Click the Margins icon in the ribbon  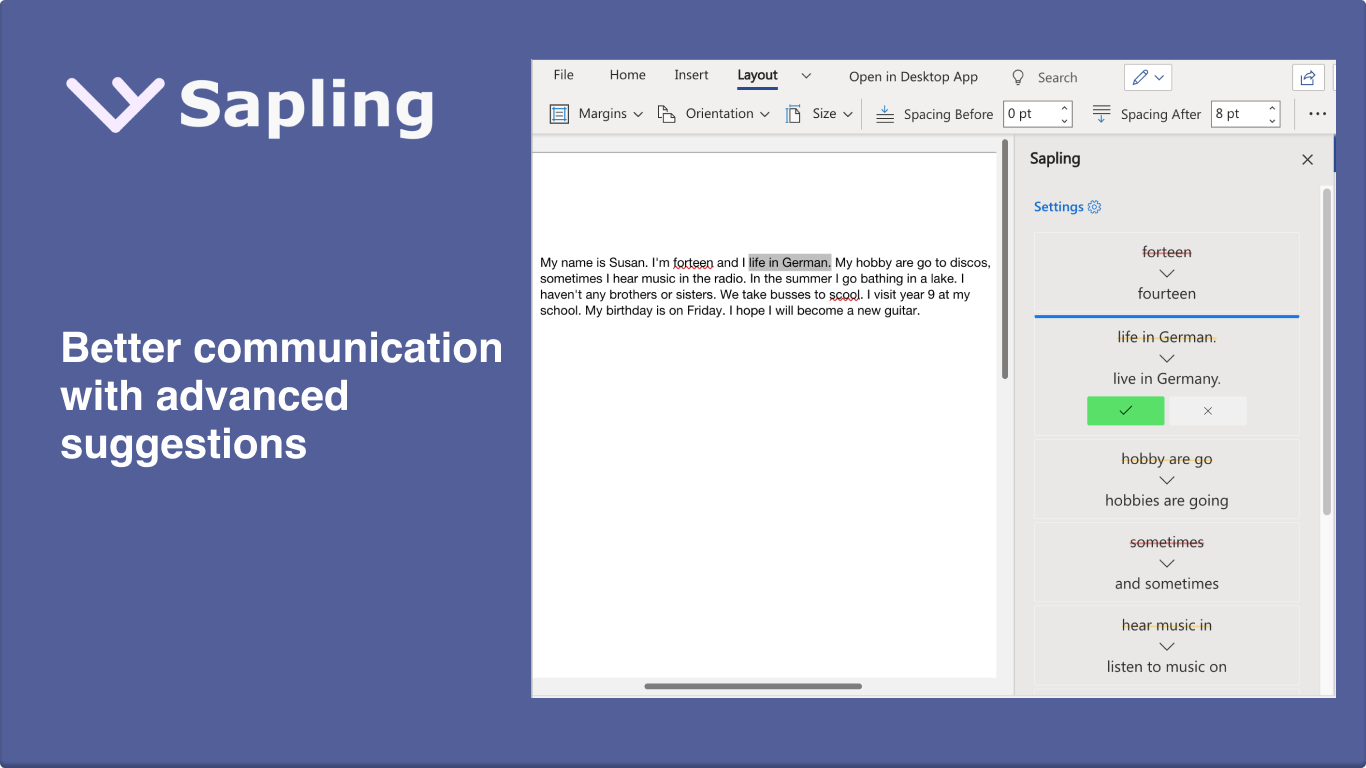click(x=559, y=114)
